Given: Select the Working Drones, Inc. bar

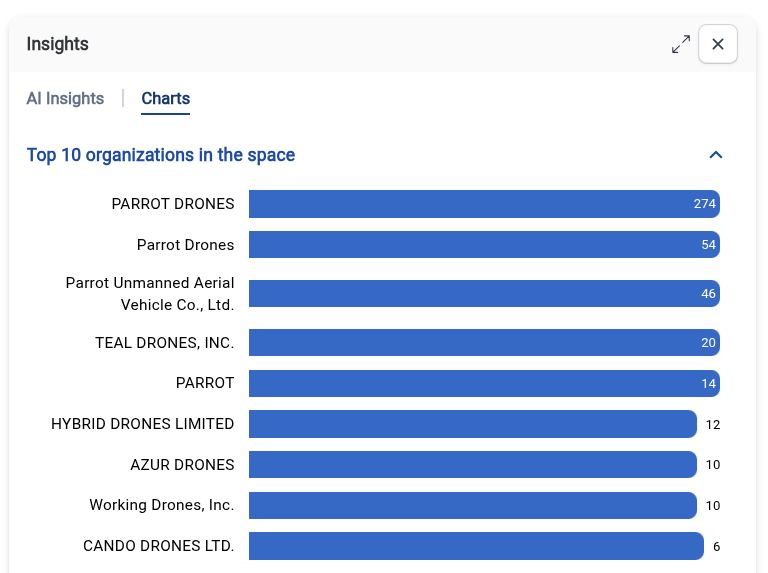Looking at the screenshot, I should 473,505.
